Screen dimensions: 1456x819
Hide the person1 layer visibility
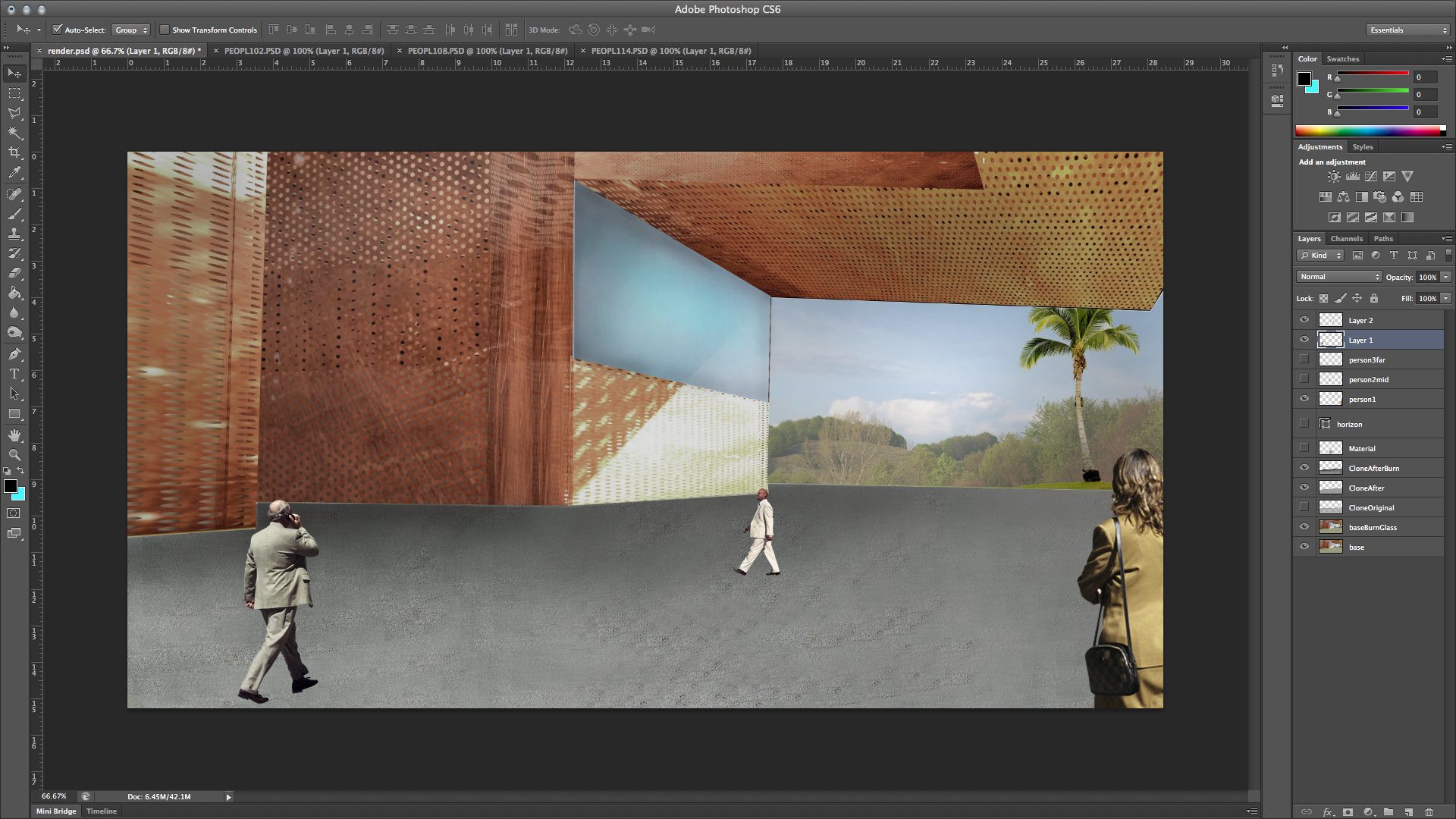[1304, 399]
